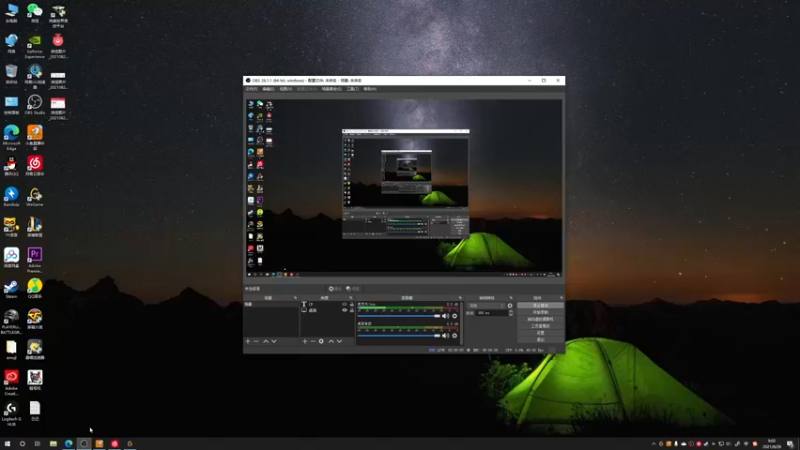Image resolution: width=800 pixels, height=450 pixels.
Task: Toggle visibility eye of the text source
Action: click(344, 304)
